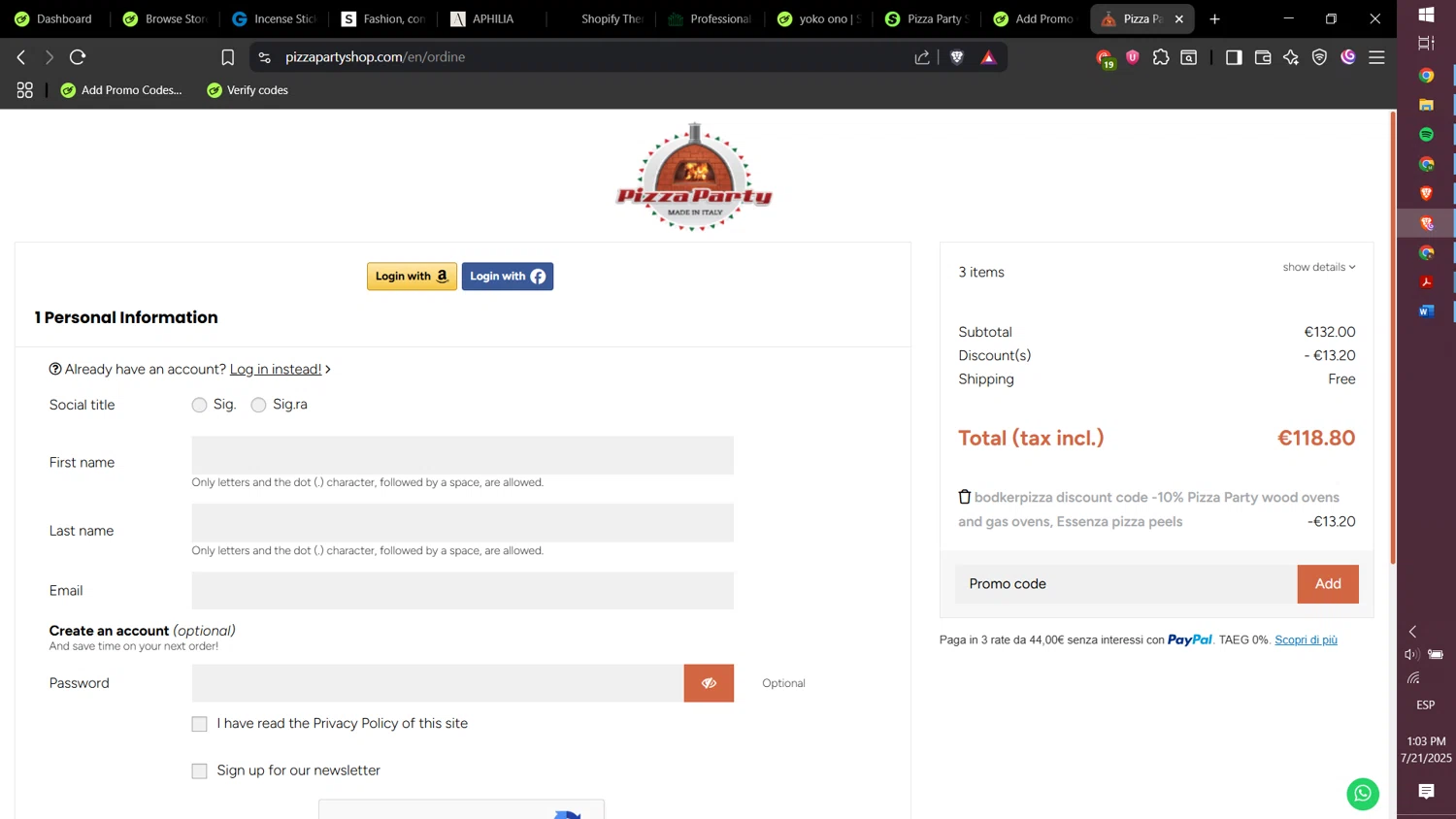Open Brave Shields lion icon
The width and height of the screenshot is (1456, 819).
click(957, 57)
